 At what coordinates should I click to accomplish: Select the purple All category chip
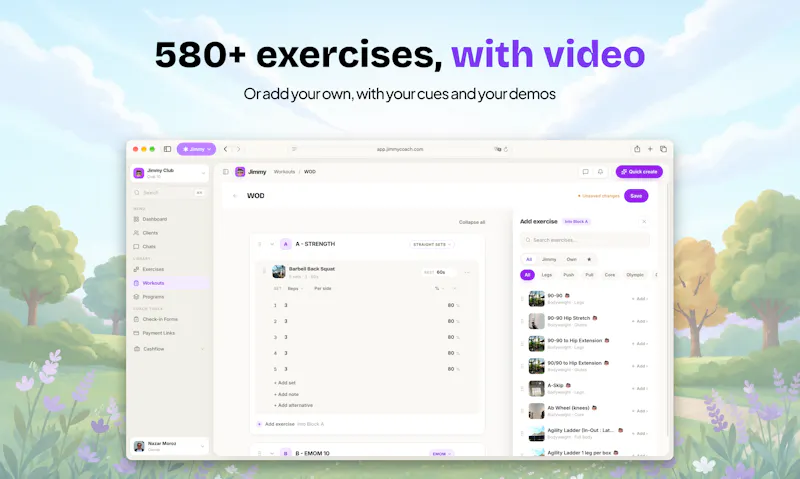tap(527, 275)
